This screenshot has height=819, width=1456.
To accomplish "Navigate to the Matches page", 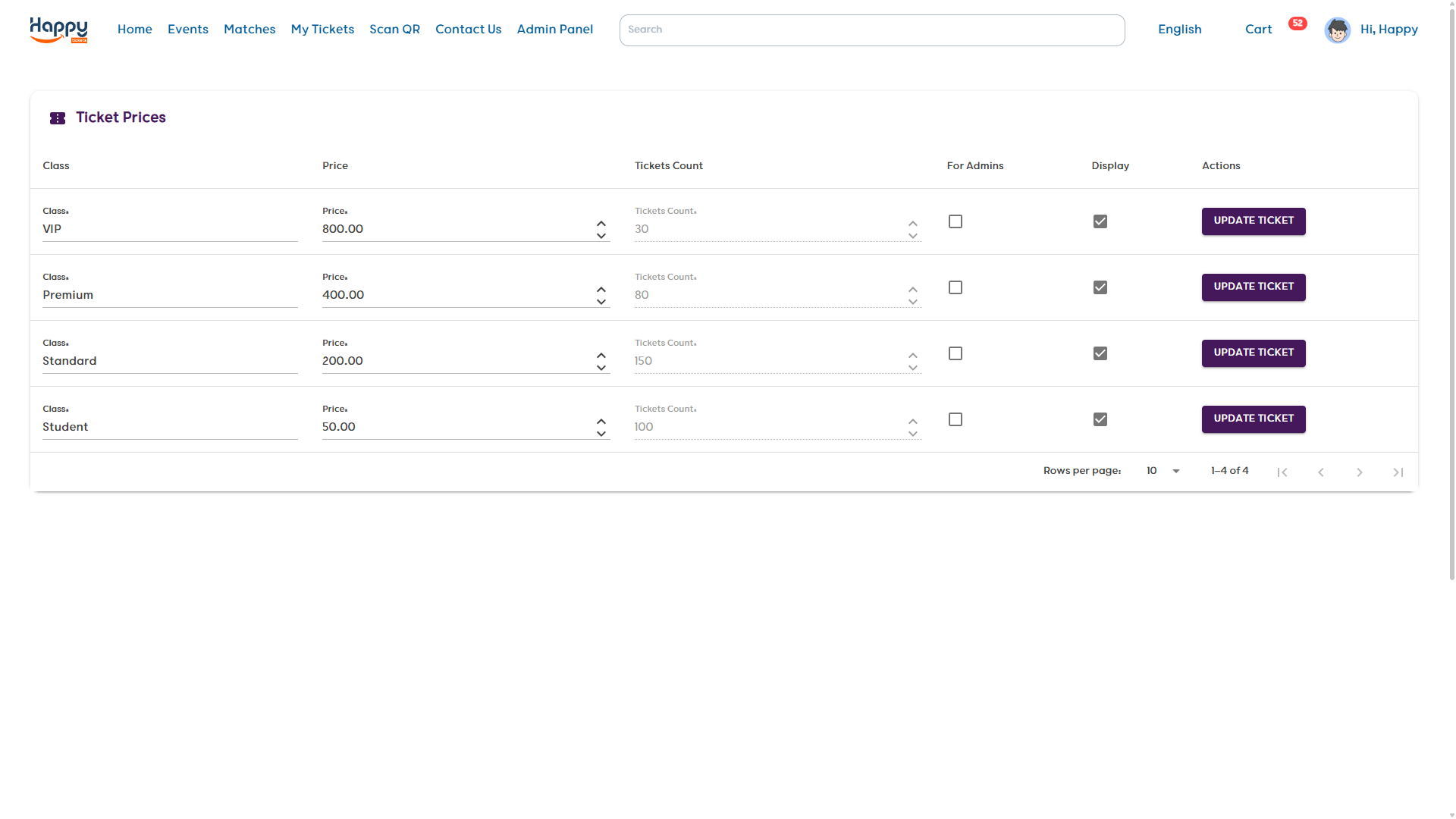I will 249,30.
